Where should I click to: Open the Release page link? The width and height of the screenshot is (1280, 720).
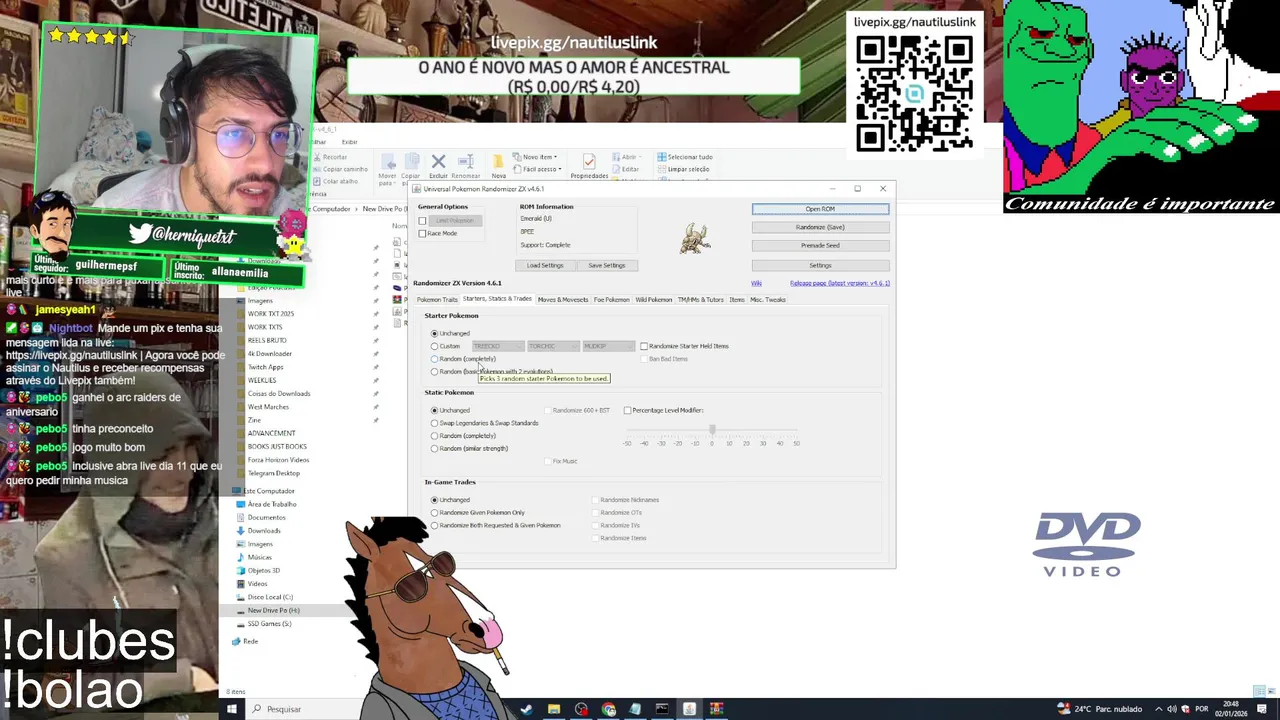(x=839, y=283)
